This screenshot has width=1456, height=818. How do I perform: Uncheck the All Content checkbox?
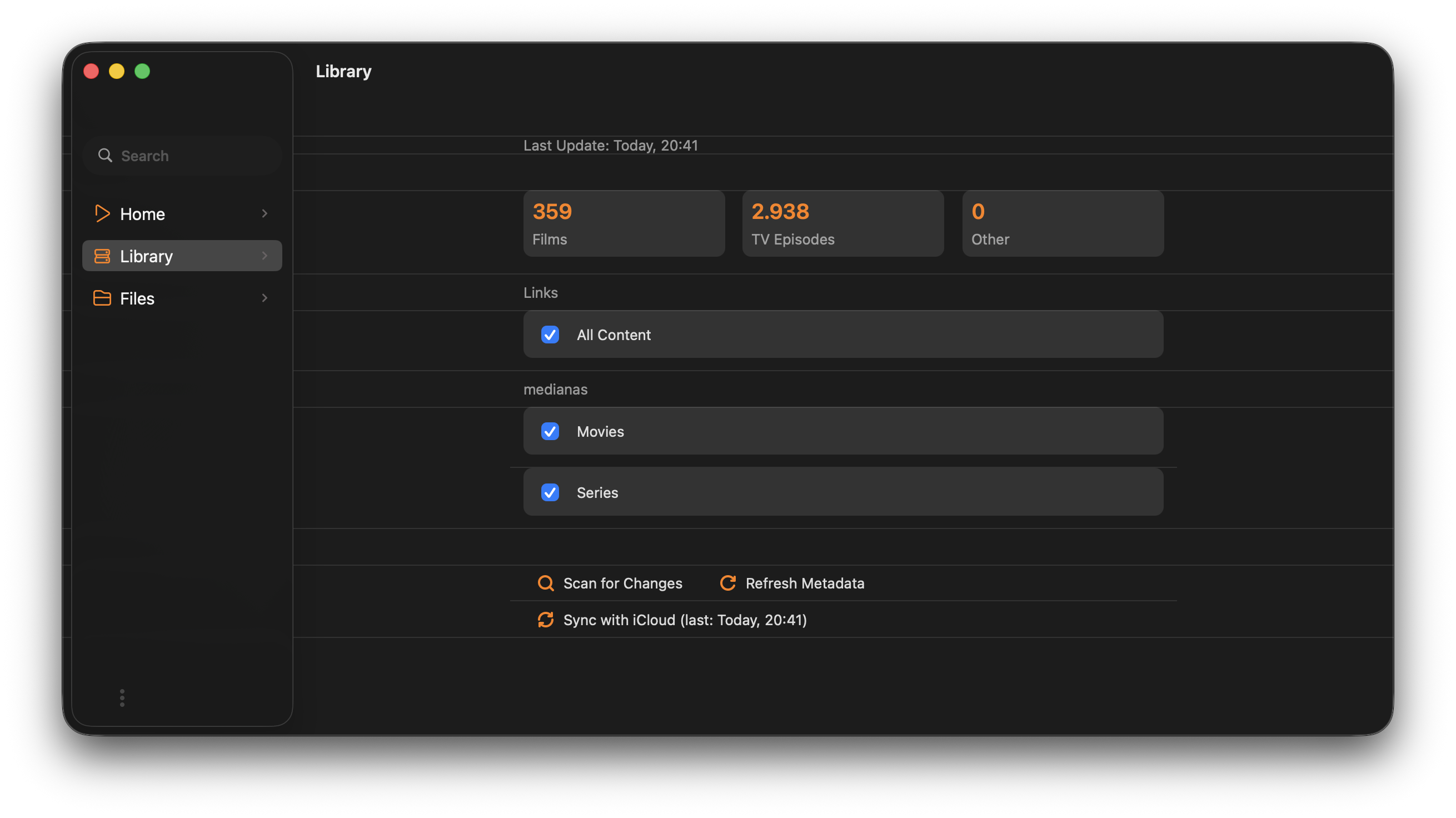point(550,335)
